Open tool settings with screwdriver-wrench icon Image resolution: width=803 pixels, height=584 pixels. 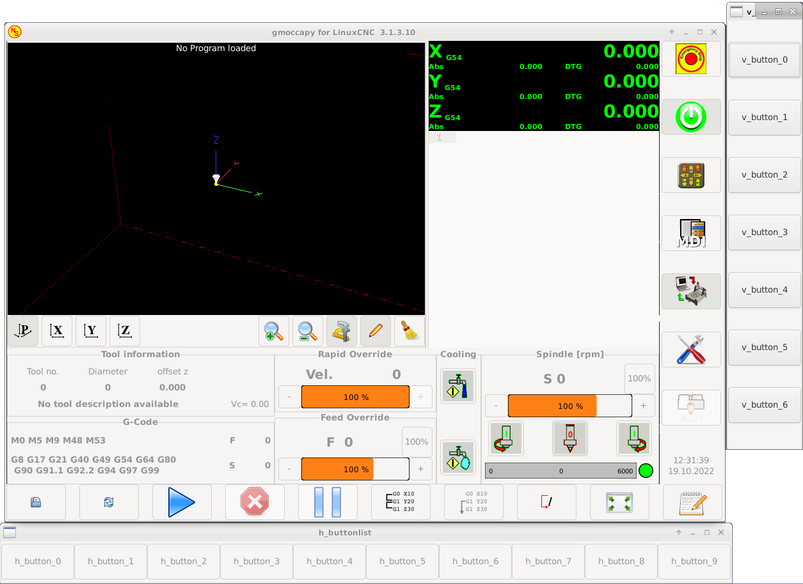(x=691, y=347)
